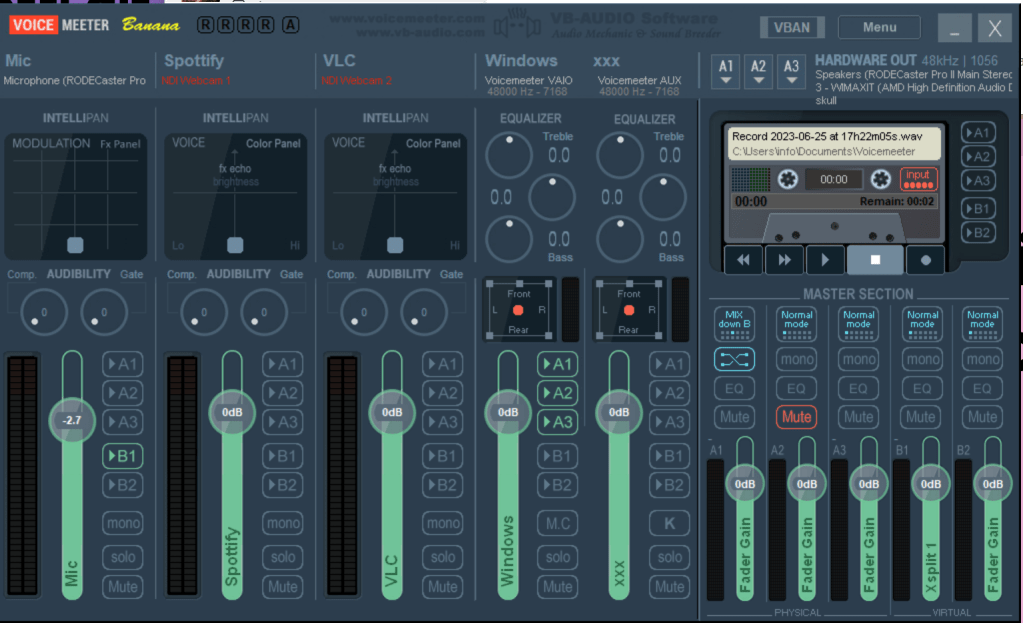
Task: Solo the Spottify strip
Action: (x=282, y=556)
